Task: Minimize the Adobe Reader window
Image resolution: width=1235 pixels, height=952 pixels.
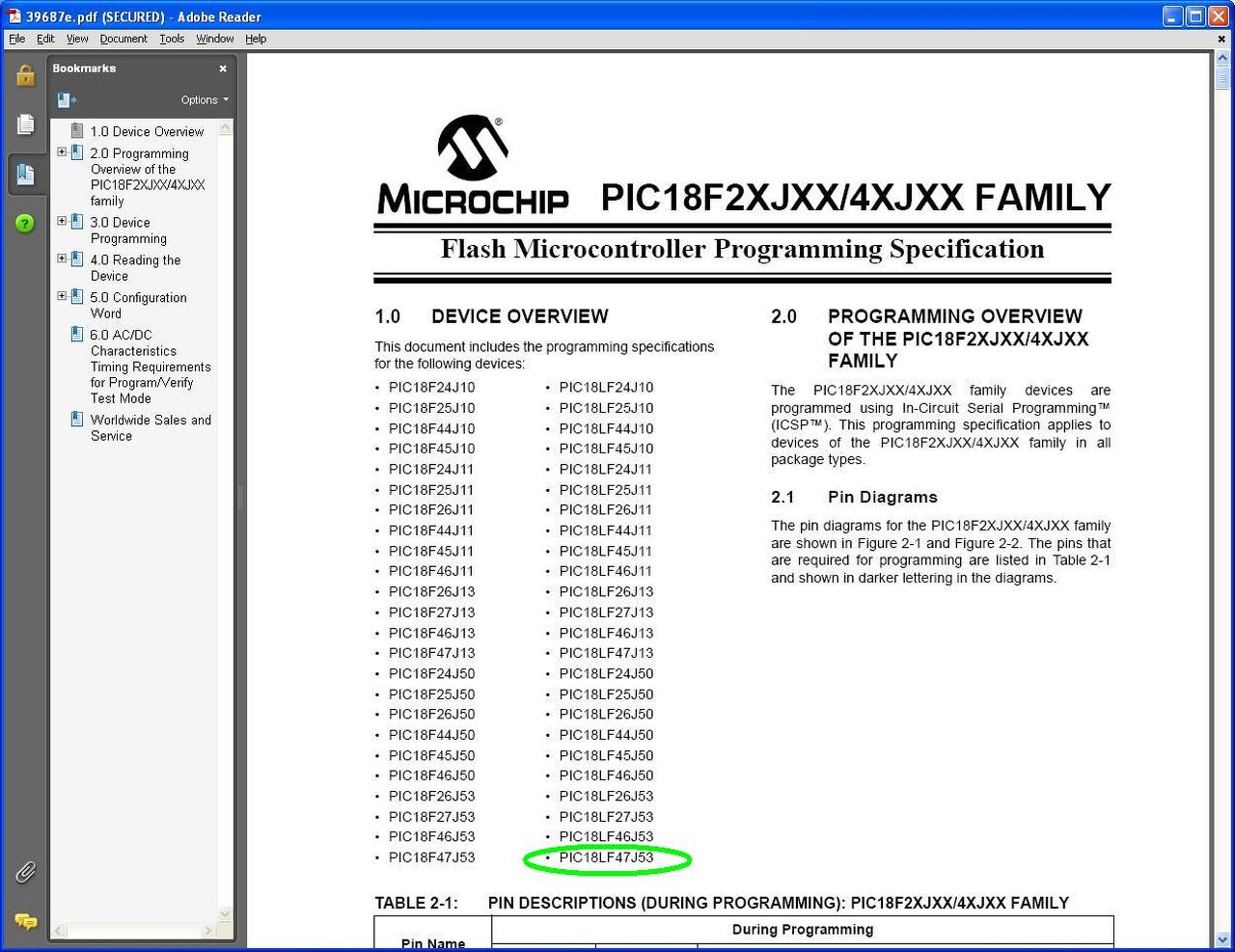Action: 1172,16
